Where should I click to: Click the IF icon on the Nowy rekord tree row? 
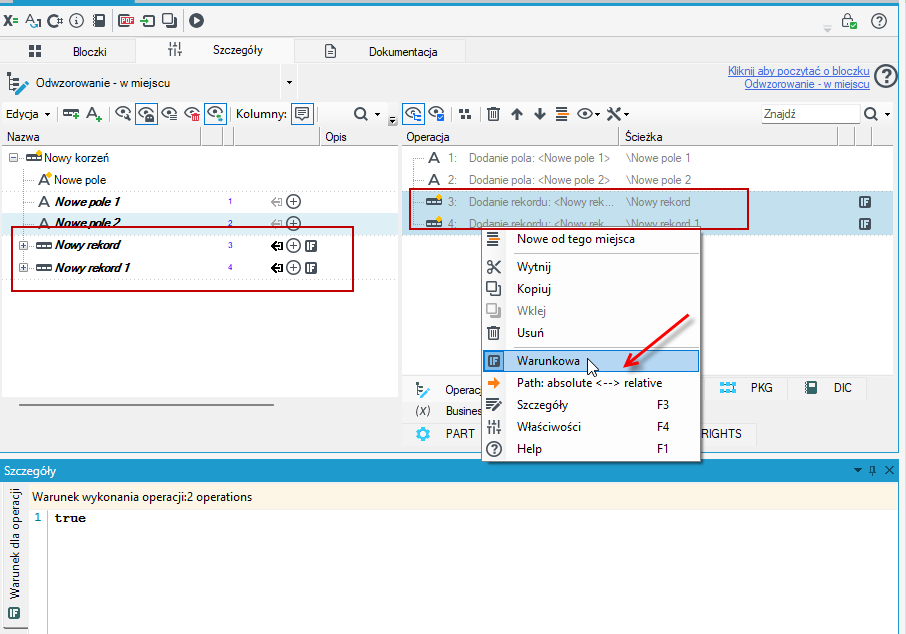pyautogui.click(x=311, y=246)
